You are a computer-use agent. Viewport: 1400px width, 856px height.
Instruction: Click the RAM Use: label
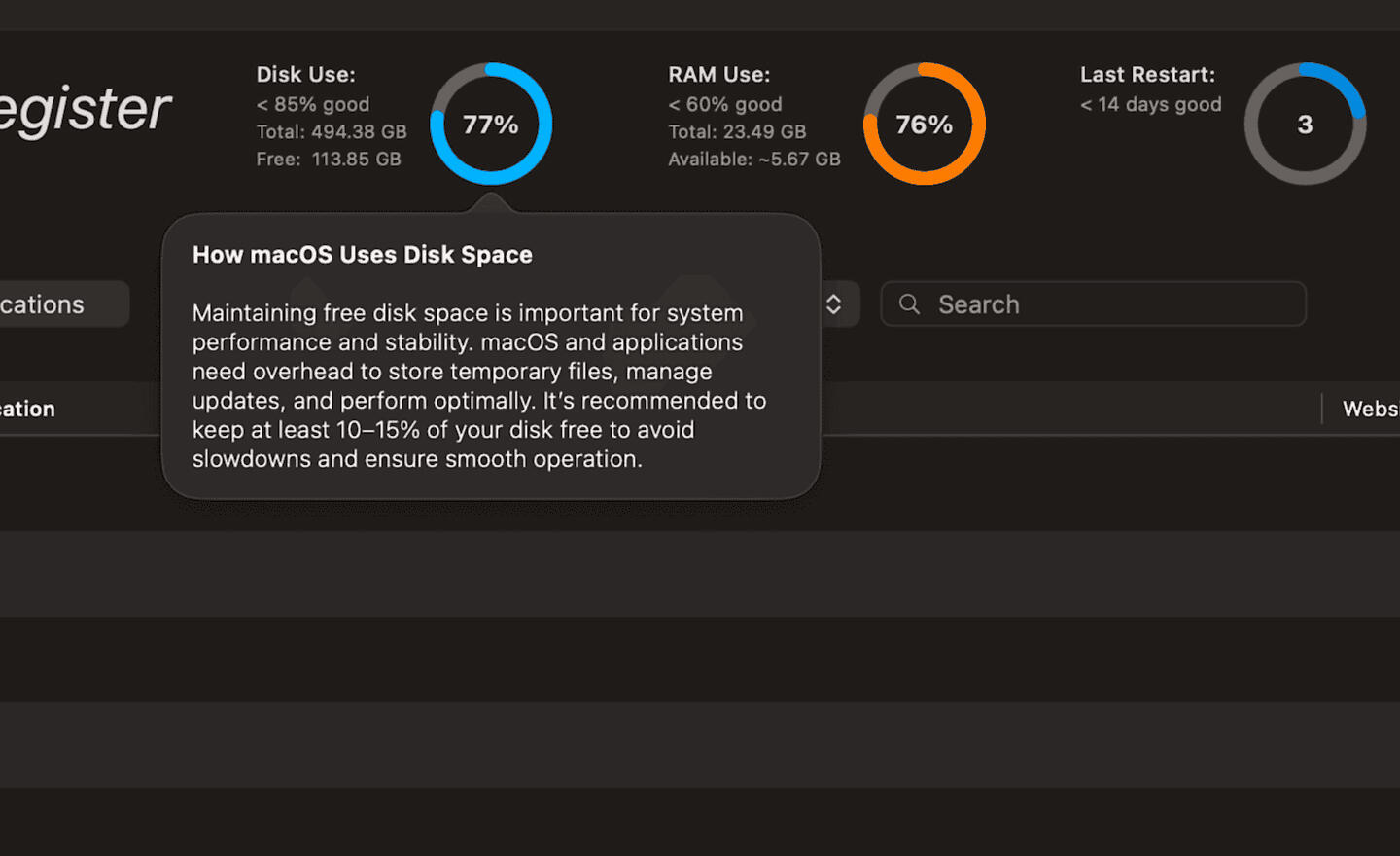tap(718, 75)
